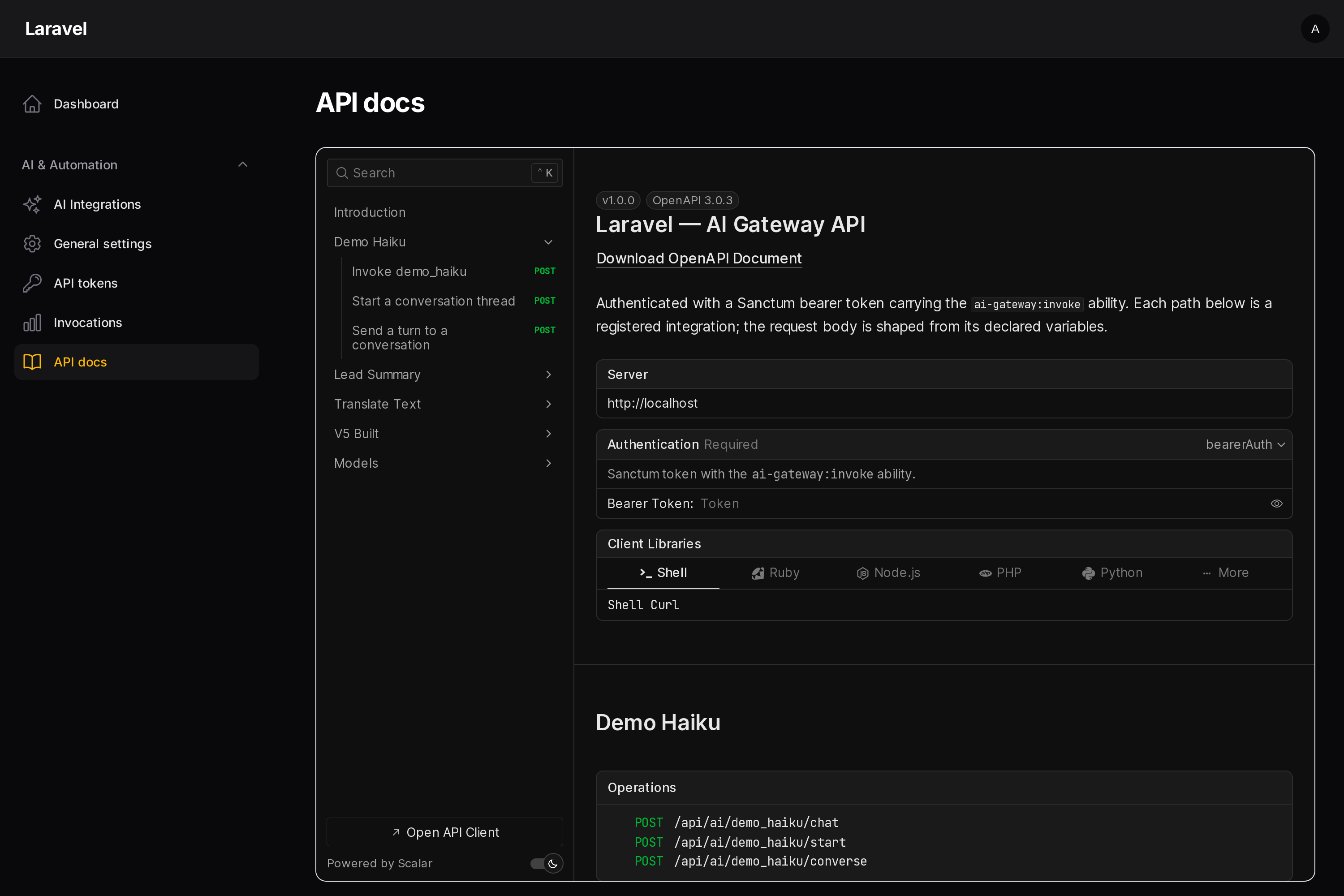Collapse the AI & Automation section
1344x896 pixels.
coord(243,164)
